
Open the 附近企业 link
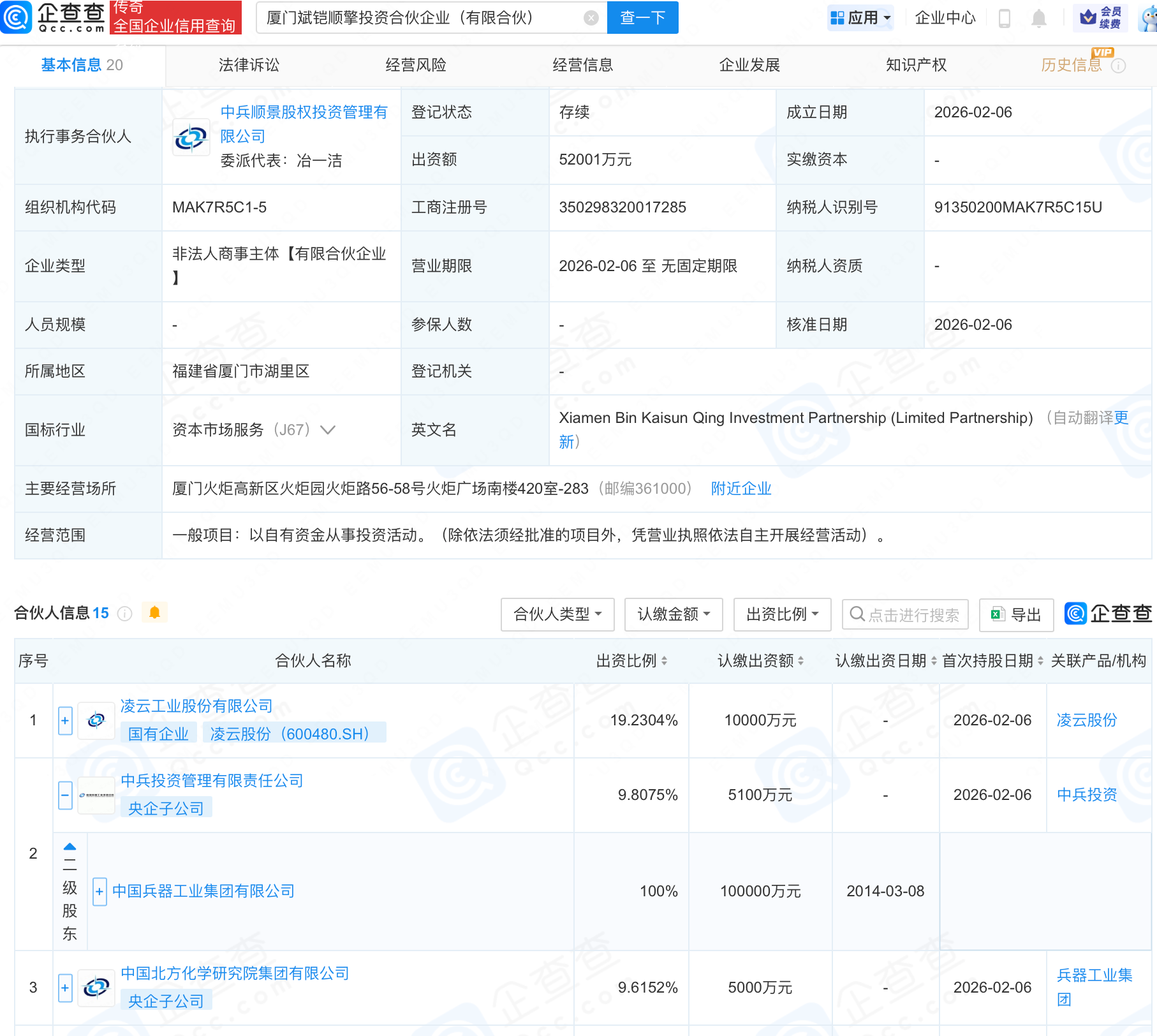click(741, 489)
